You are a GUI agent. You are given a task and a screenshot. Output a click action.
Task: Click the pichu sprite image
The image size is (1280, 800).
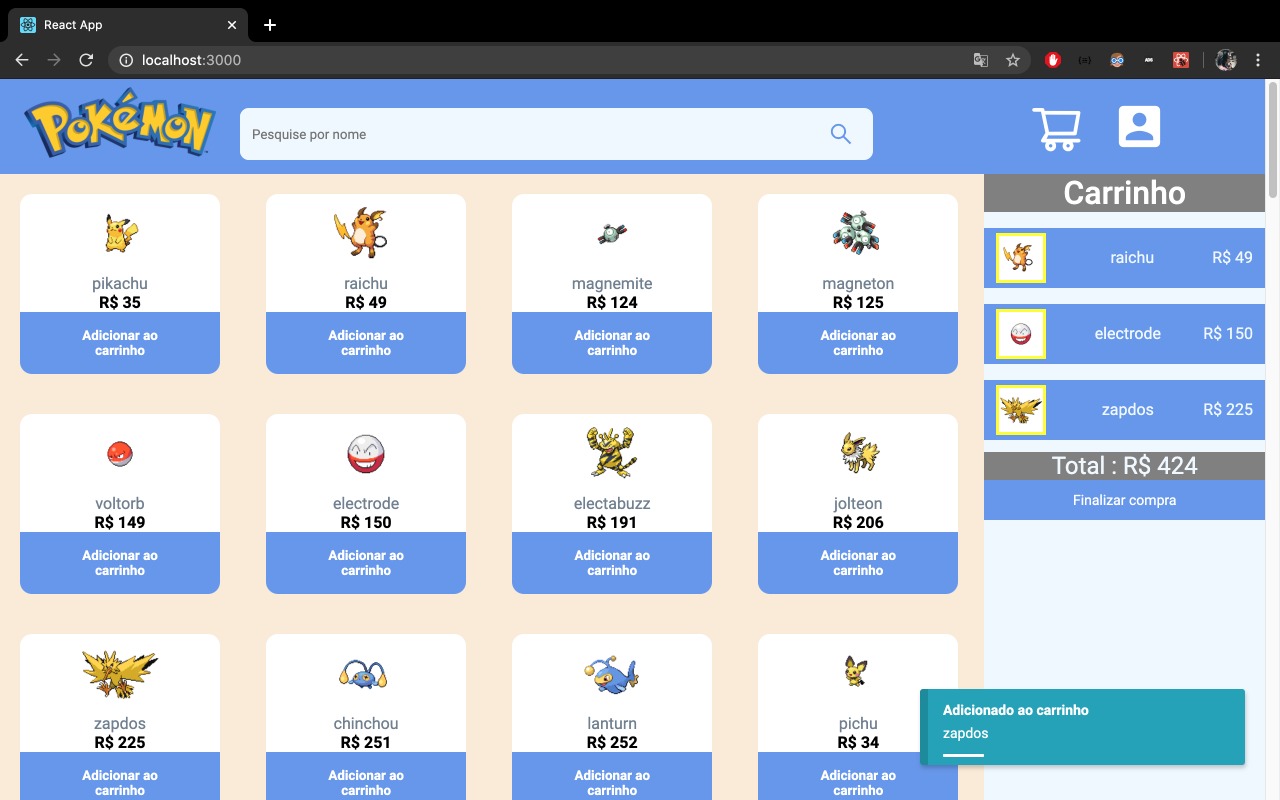coord(856,671)
